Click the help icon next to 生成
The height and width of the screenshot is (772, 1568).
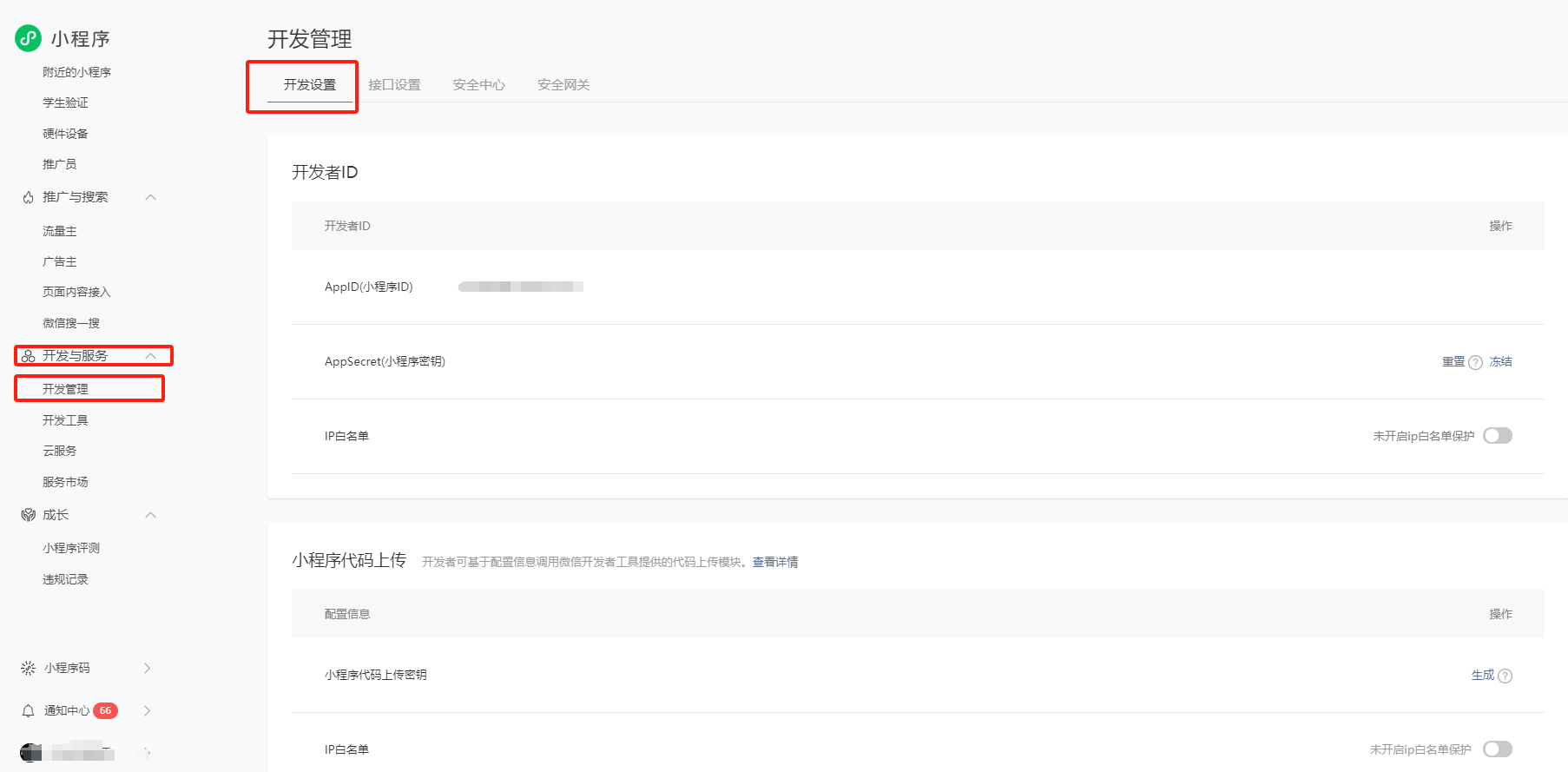tap(1505, 676)
